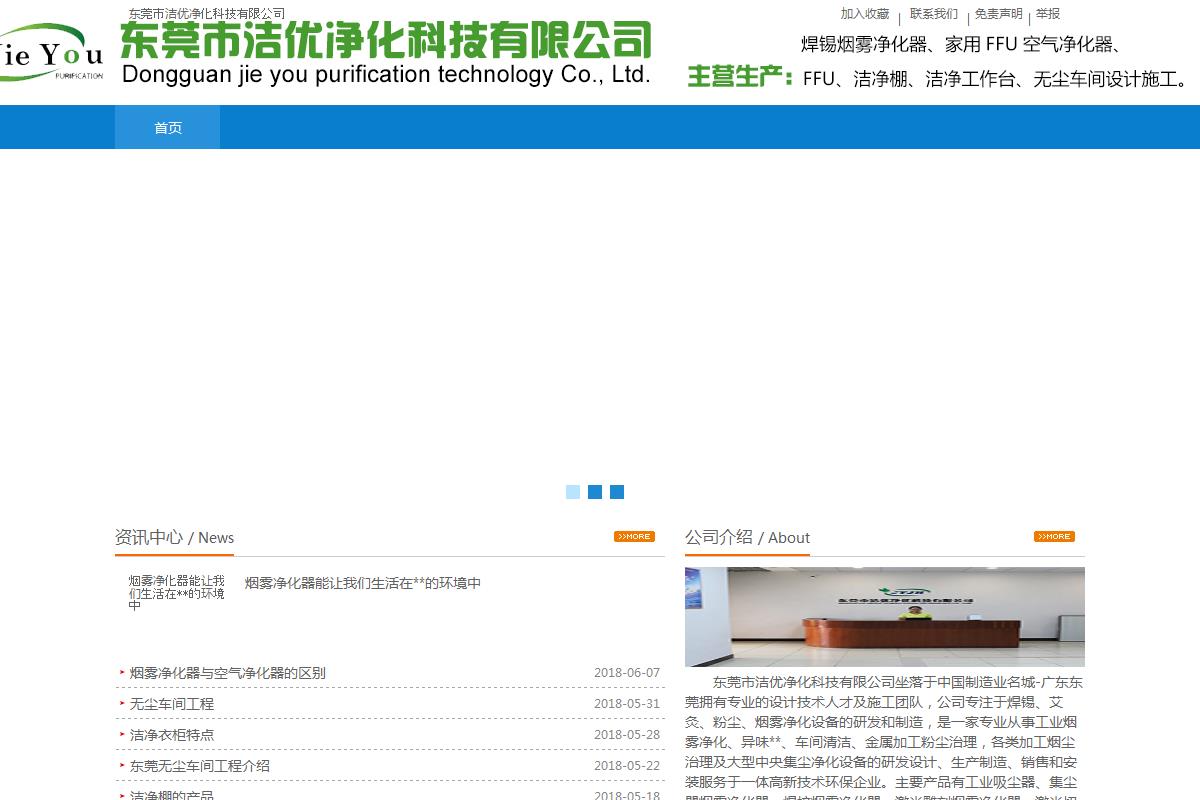The width and height of the screenshot is (1200, 800).
Task: Open the featured news headline 烟雾净化器能让我们生活在**的环境中
Action: [x=363, y=583]
